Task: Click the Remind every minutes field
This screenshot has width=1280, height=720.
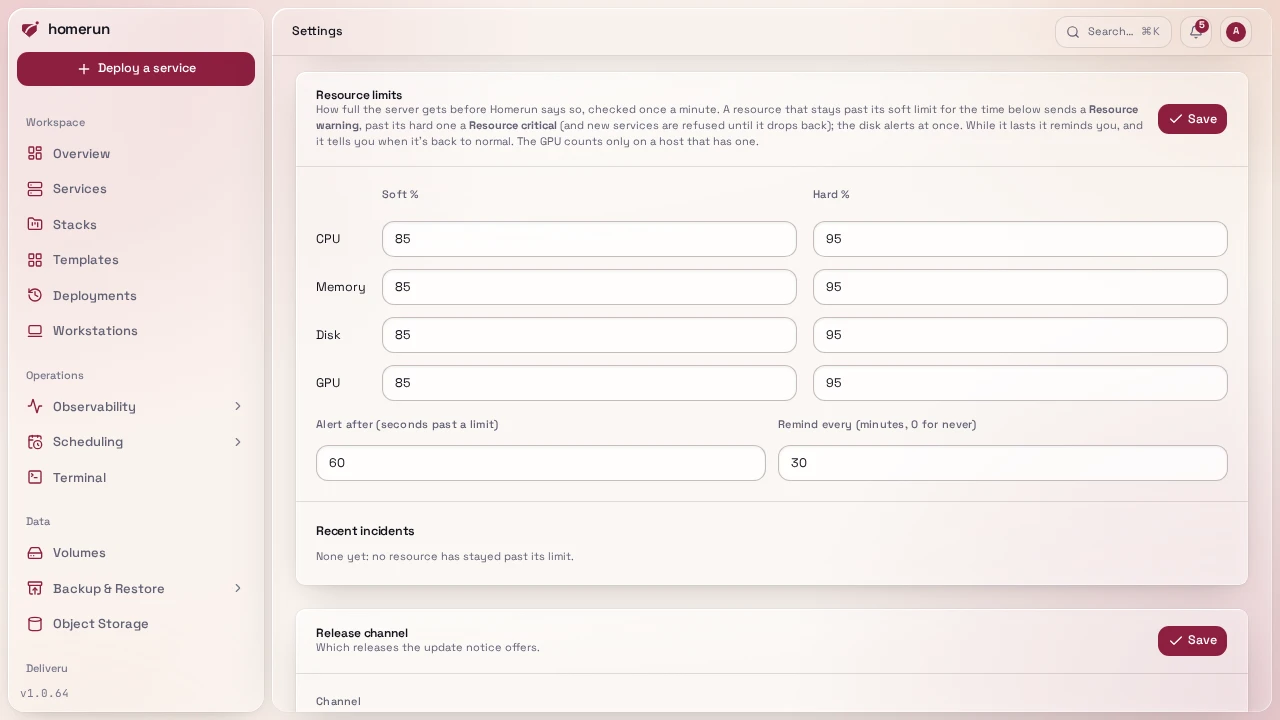Action: tap(1003, 463)
